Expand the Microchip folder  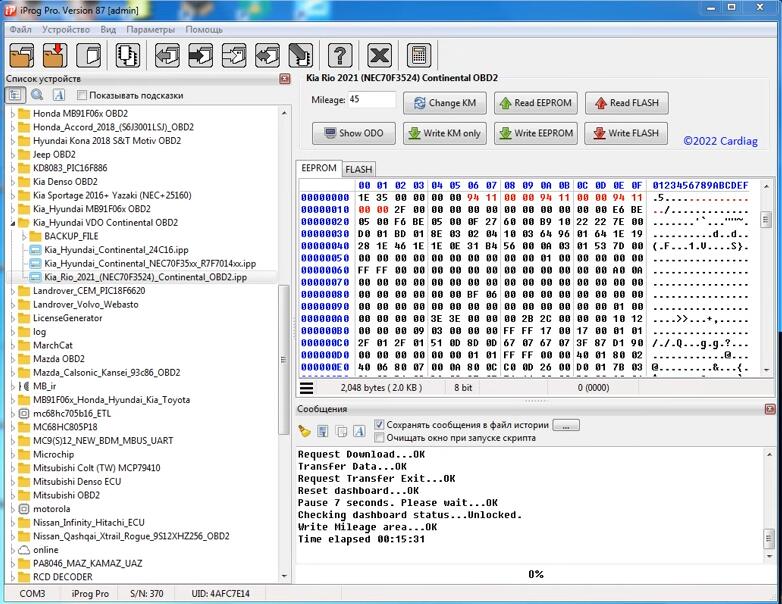coord(12,454)
